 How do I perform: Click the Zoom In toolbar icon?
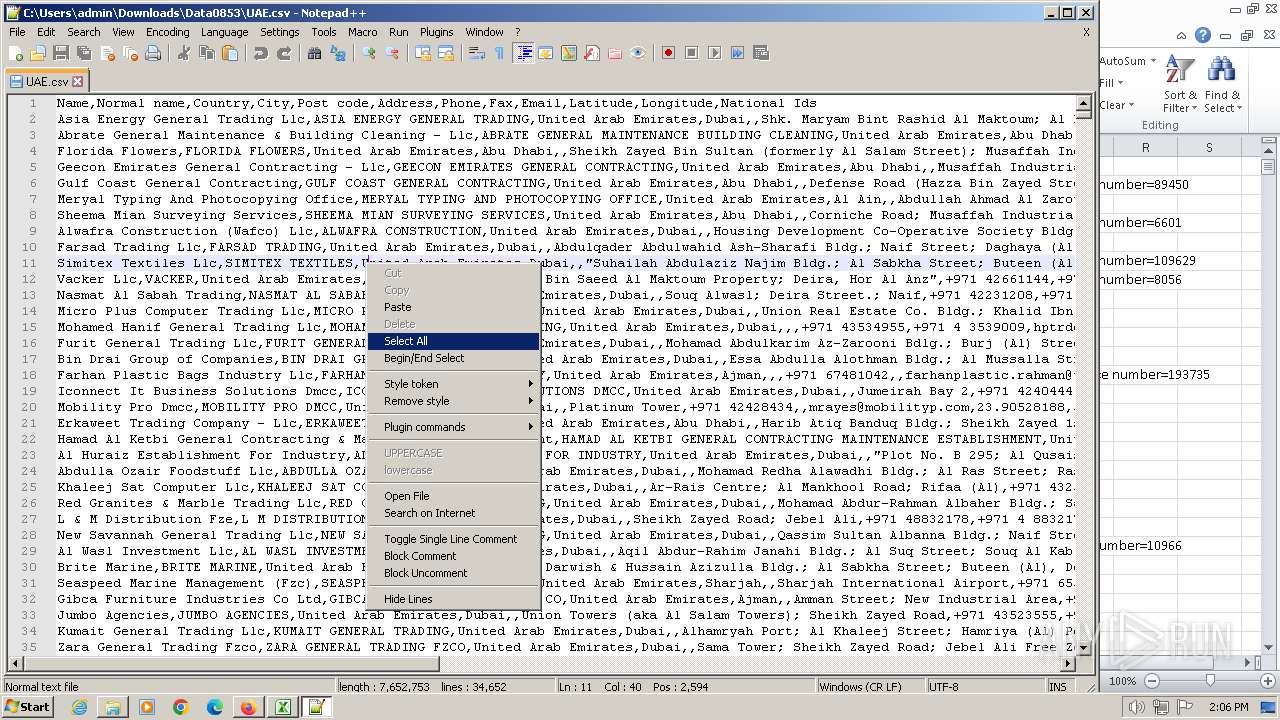pos(368,53)
